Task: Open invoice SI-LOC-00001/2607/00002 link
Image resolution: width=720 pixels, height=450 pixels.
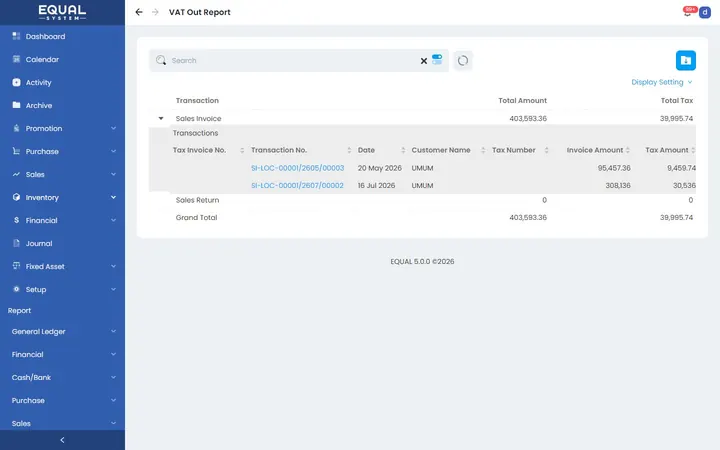Action: (297, 186)
